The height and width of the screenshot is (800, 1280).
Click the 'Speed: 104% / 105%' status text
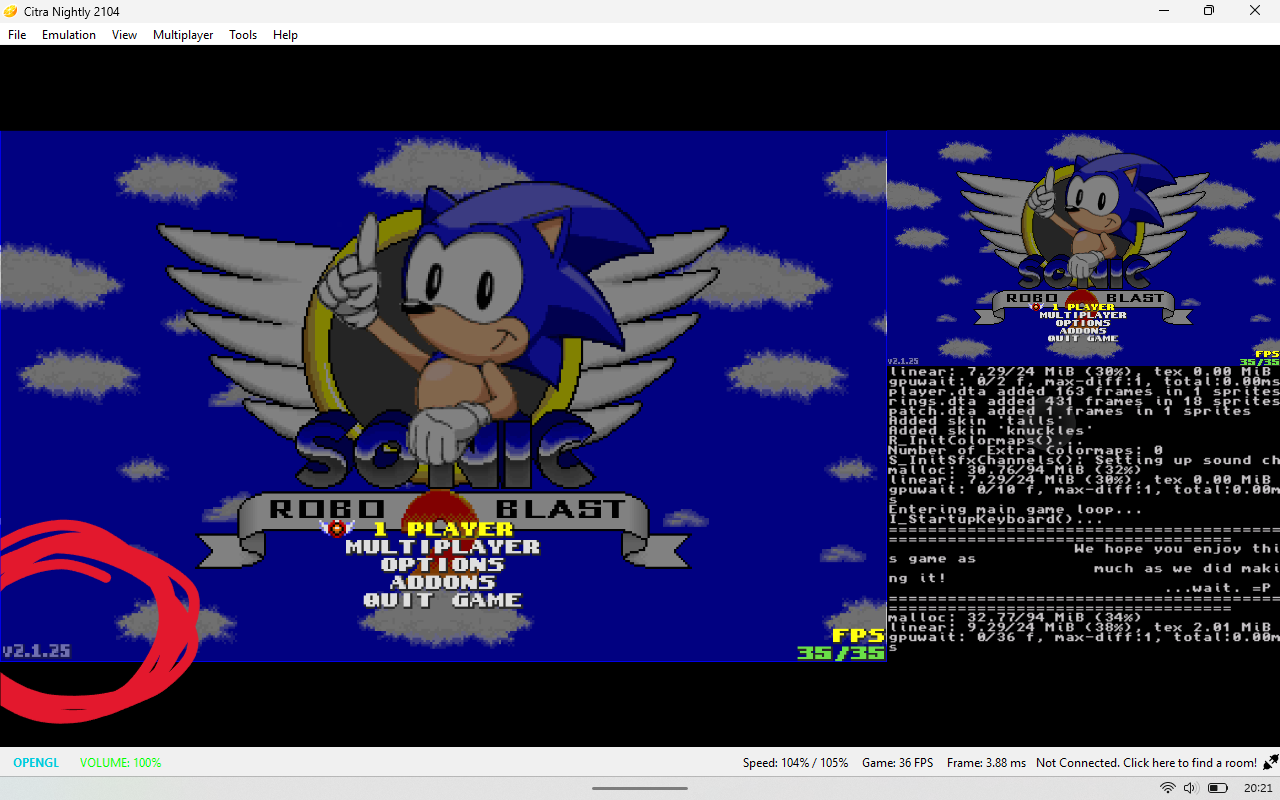tap(795, 763)
